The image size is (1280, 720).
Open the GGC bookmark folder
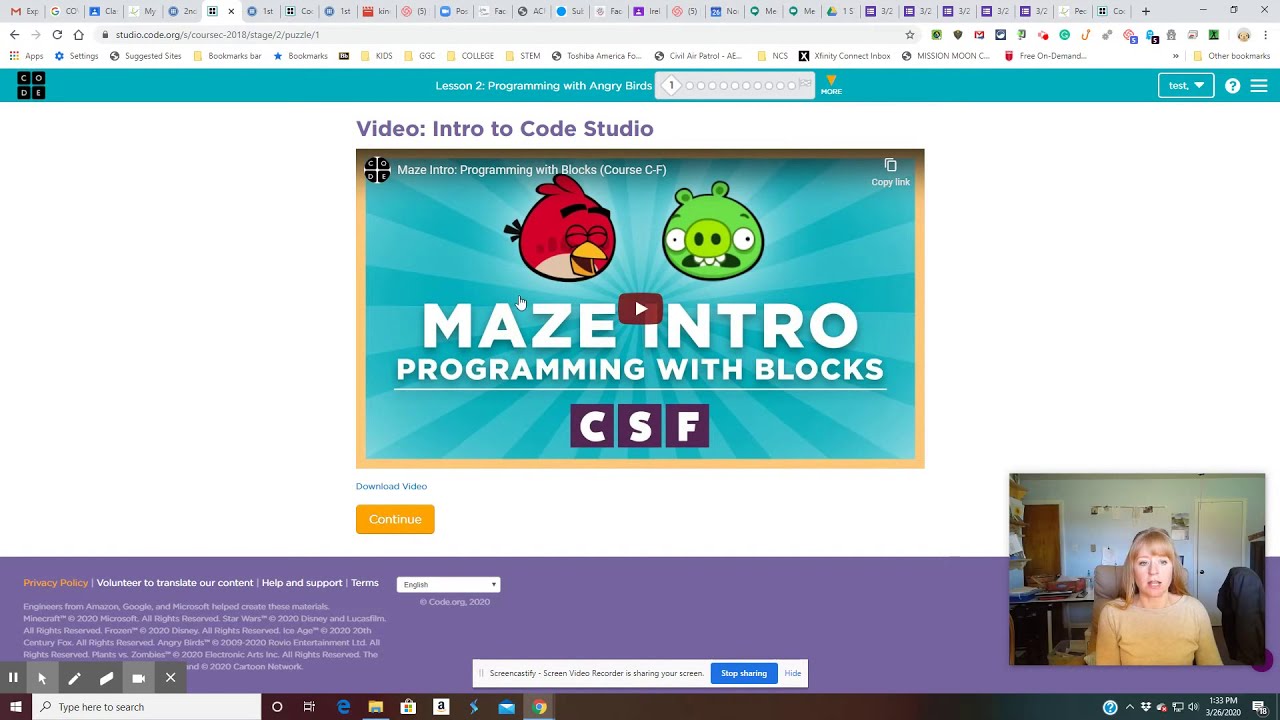[419, 56]
